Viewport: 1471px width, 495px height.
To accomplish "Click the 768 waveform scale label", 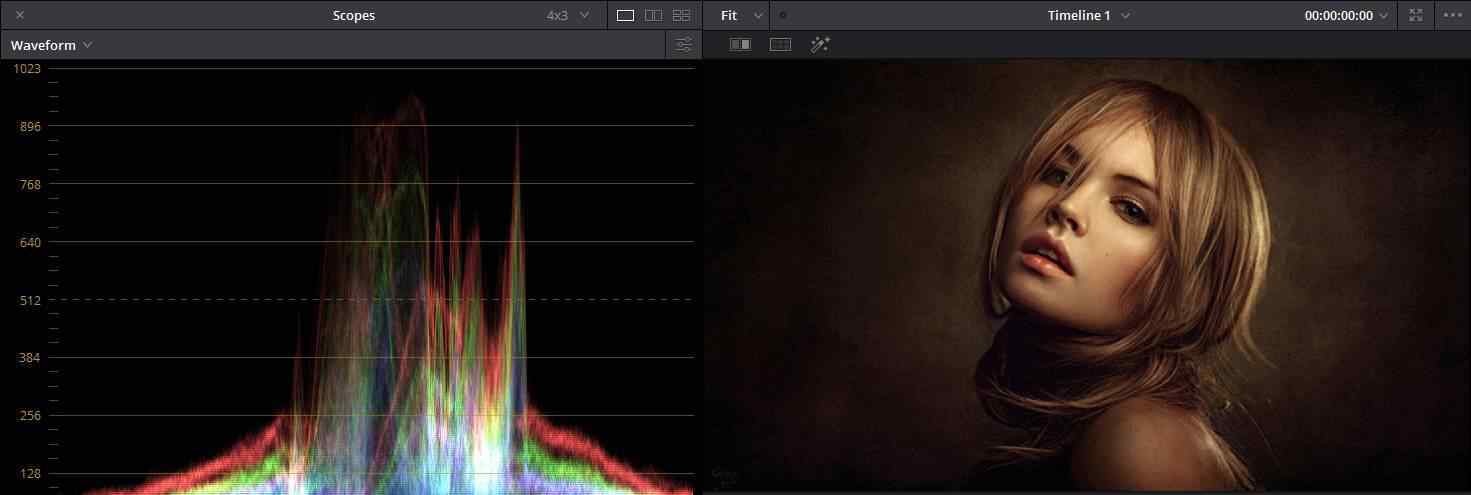I will click(30, 184).
